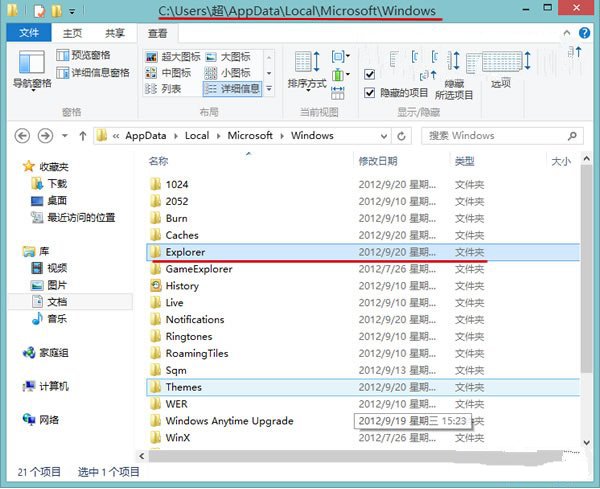Refresh the folder view

401,136
